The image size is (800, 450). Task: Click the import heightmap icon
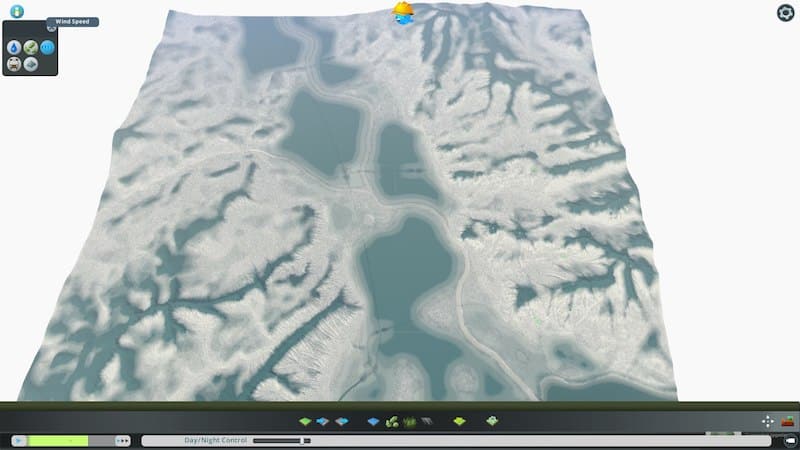[323, 422]
